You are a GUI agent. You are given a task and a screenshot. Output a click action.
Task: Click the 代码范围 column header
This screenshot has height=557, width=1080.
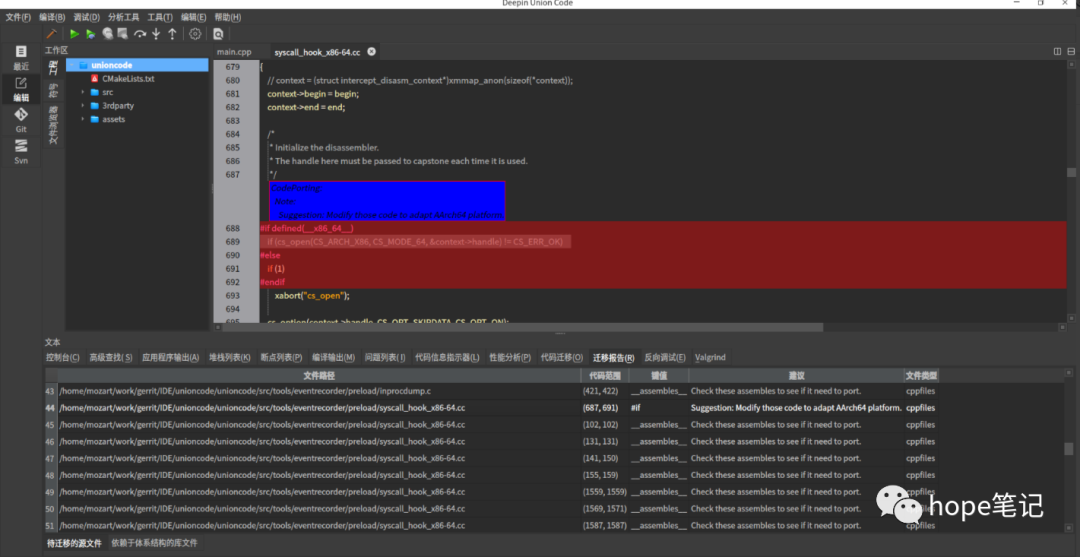click(605, 376)
